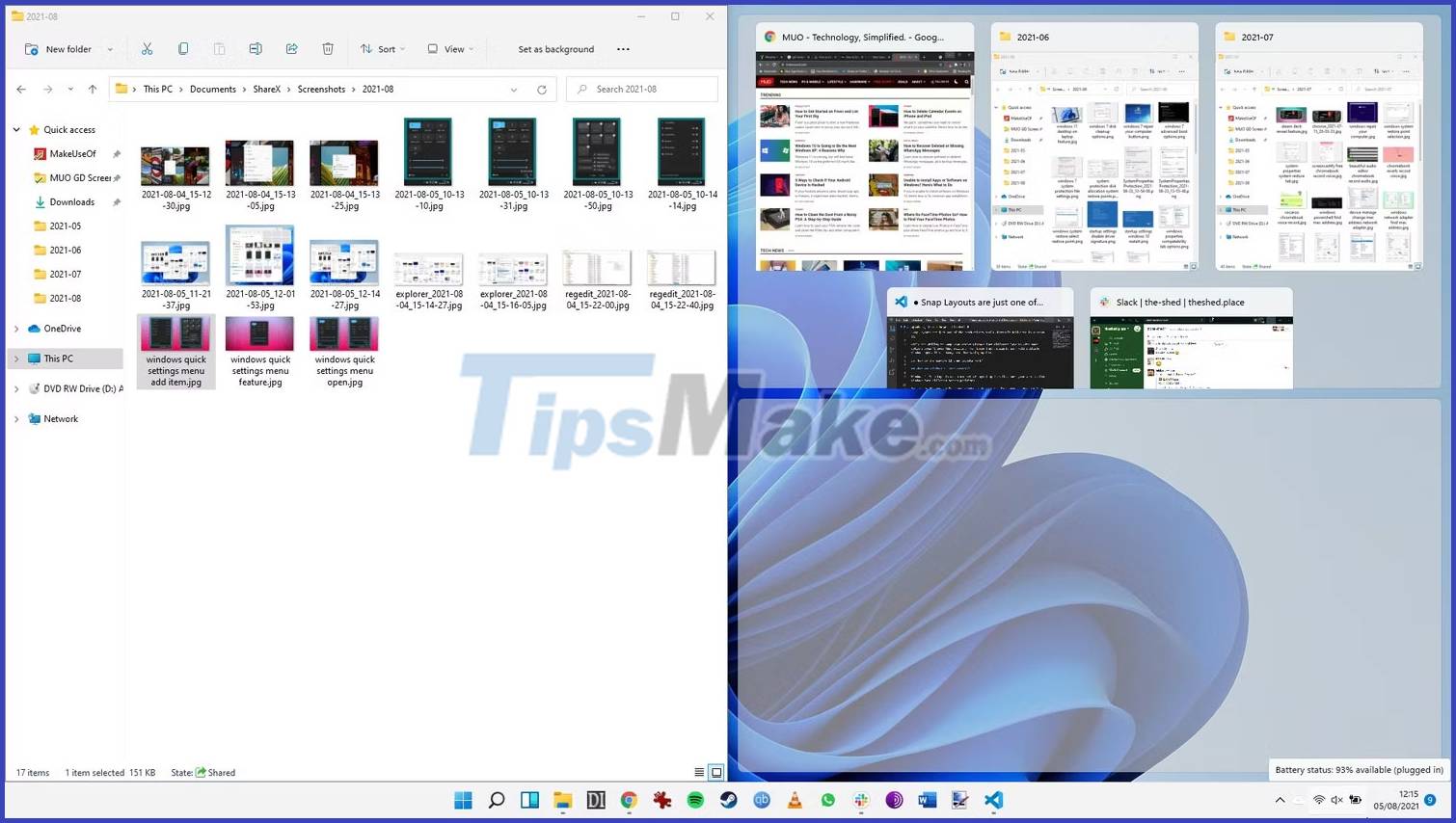This screenshot has width=1456, height=823.
Task: Expand the Network tree node
Action: 16,419
